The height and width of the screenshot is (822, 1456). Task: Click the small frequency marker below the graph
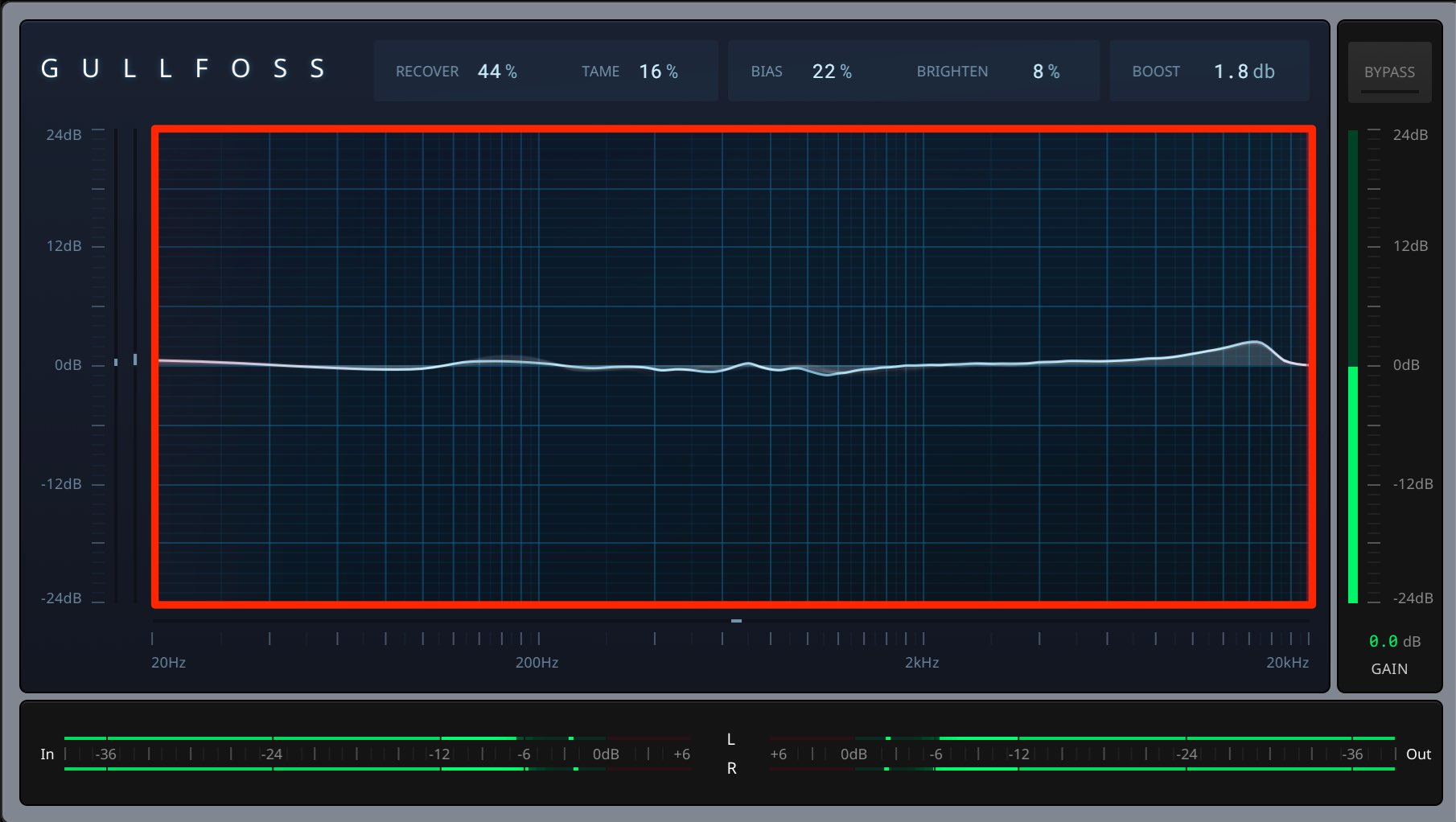(x=736, y=621)
